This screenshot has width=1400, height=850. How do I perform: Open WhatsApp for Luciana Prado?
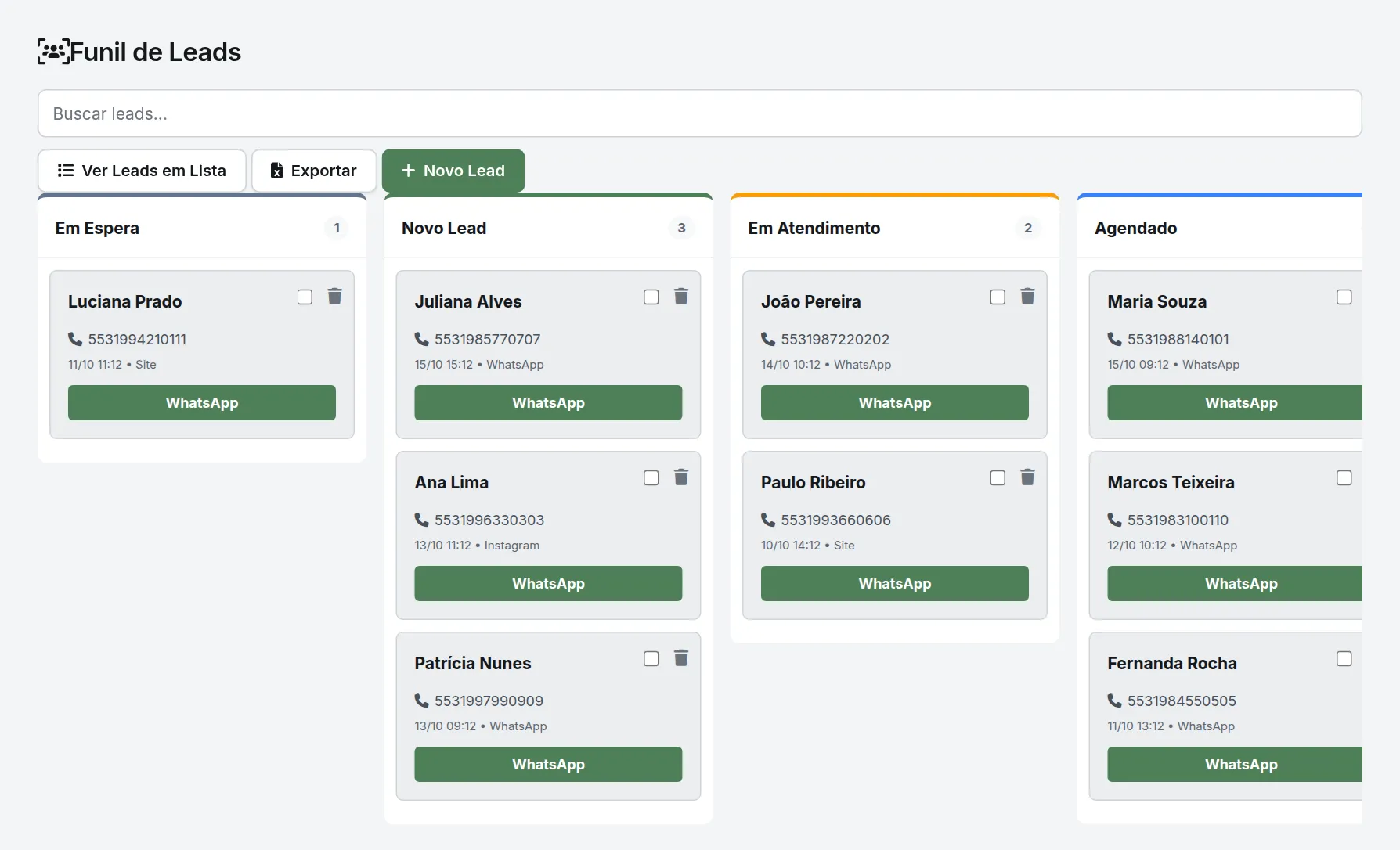pyautogui.click(x=202, y=402)
